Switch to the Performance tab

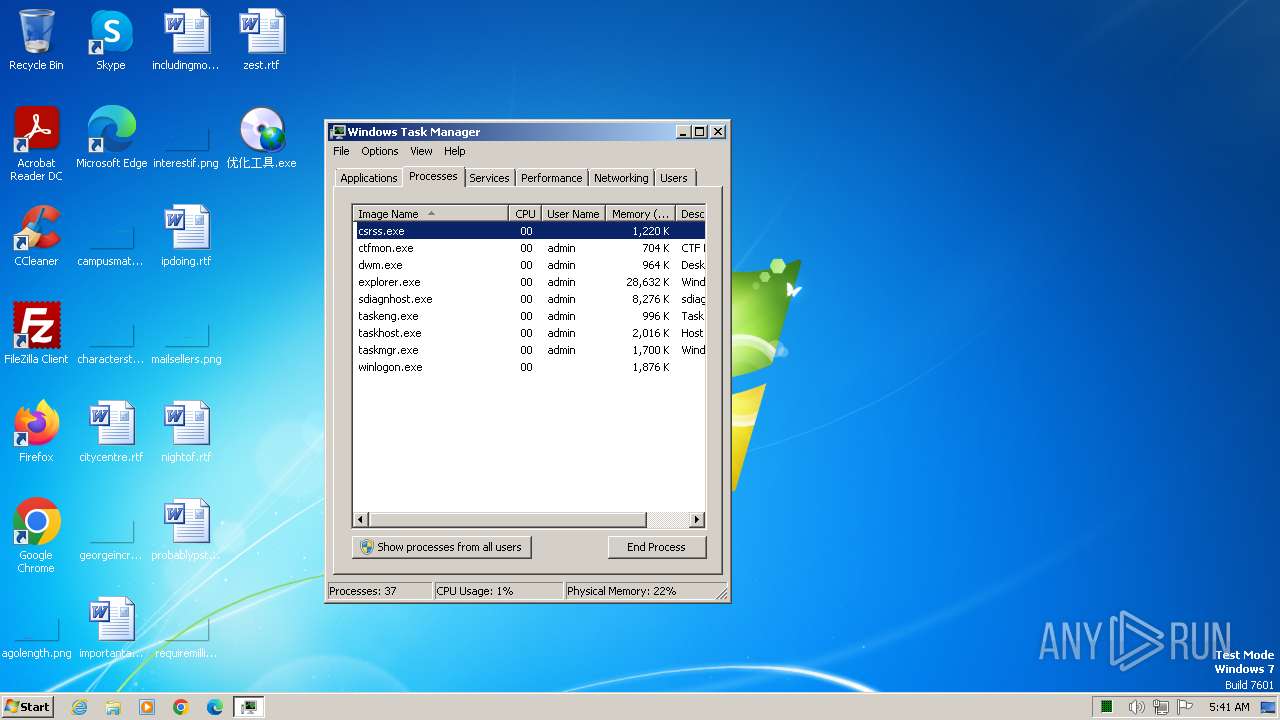tap(551, 178)
